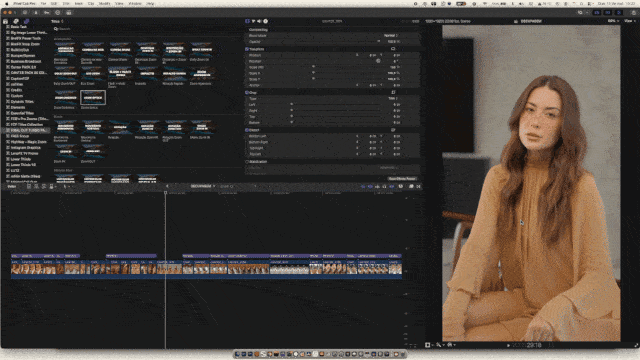This screenshot has height=360, width=640.
Task: Adjust the Crop Left slider handle
Action: coord(291,104)
